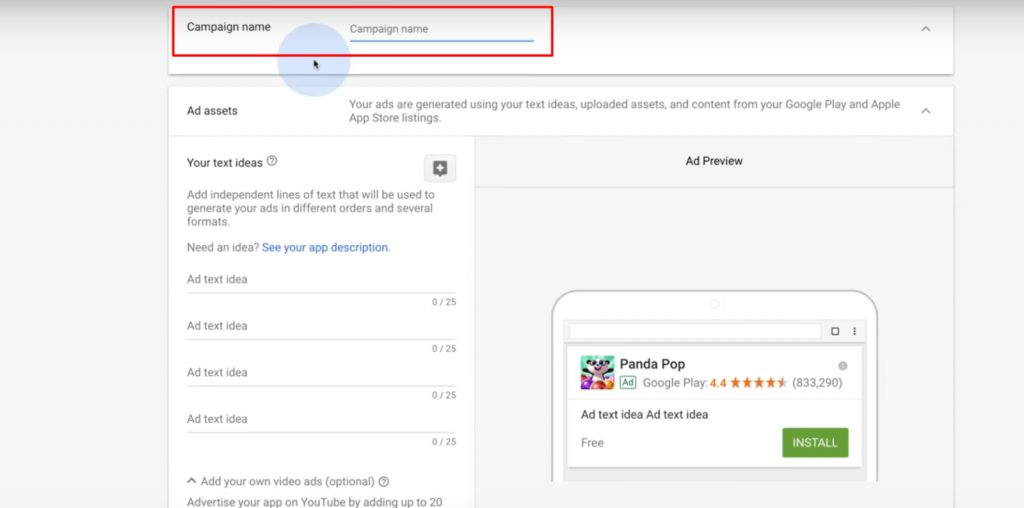Click the three-dot menu in phone preview

[x=854, y=331]
